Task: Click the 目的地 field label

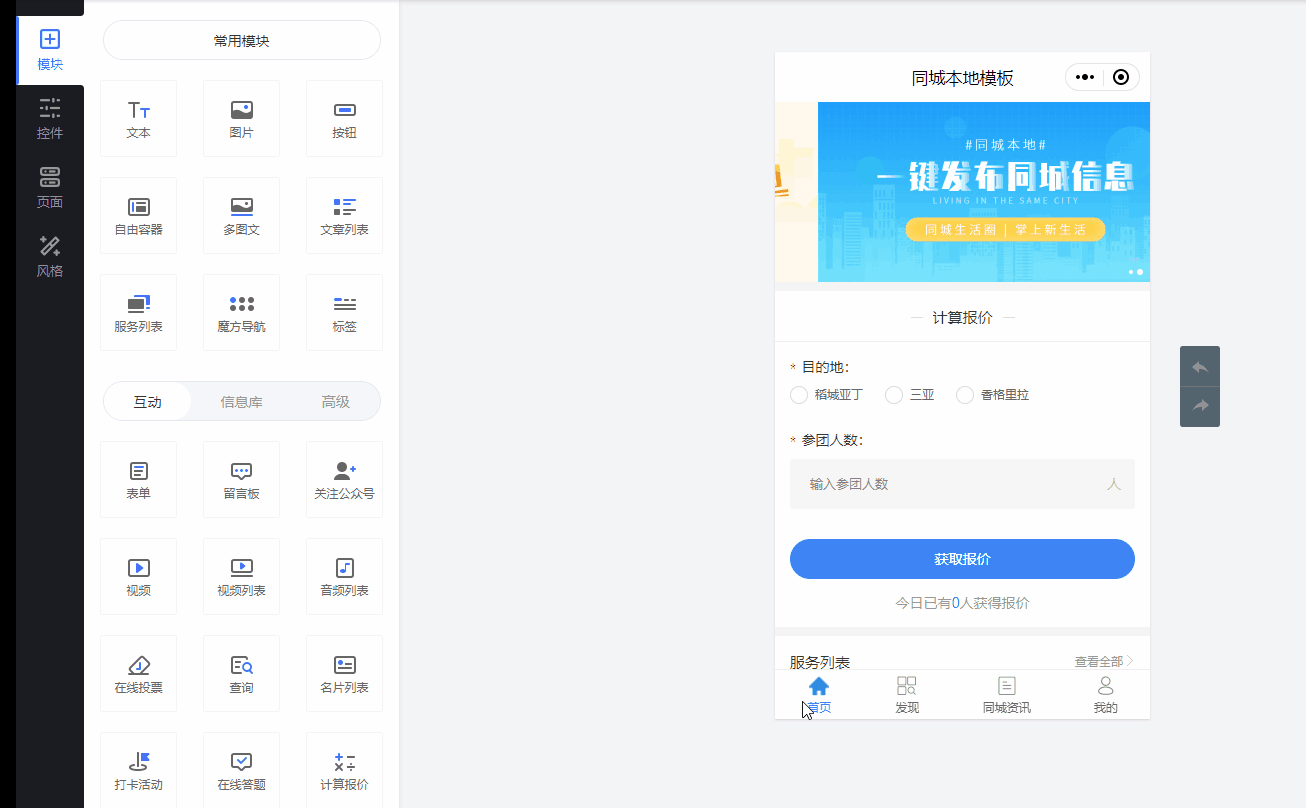Action: [x=825, y=367]
